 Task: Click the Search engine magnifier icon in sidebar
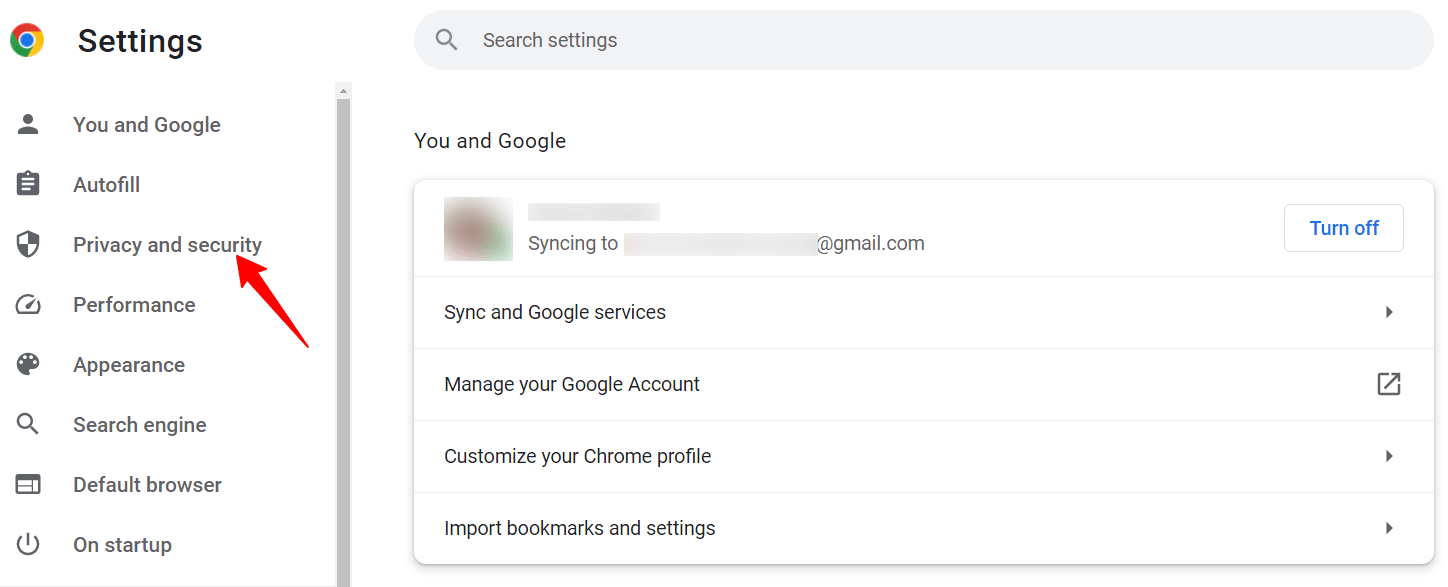click(x=28, y=424)
